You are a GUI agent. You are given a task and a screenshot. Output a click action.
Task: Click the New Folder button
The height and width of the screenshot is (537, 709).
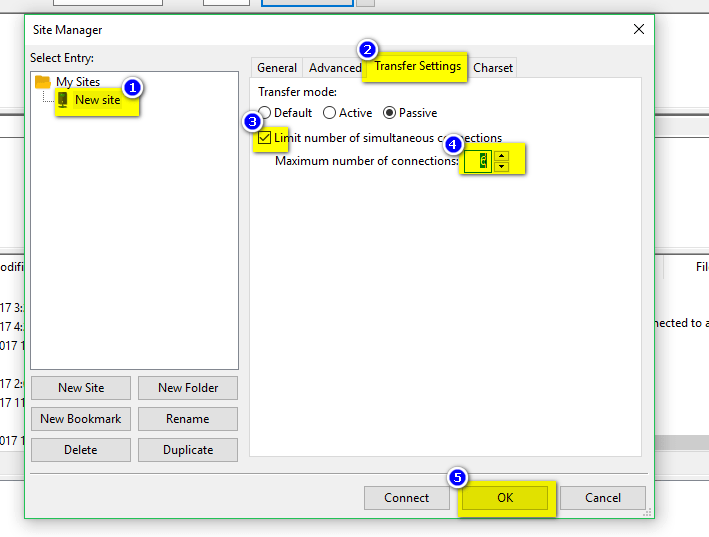[x=188, y=388]
